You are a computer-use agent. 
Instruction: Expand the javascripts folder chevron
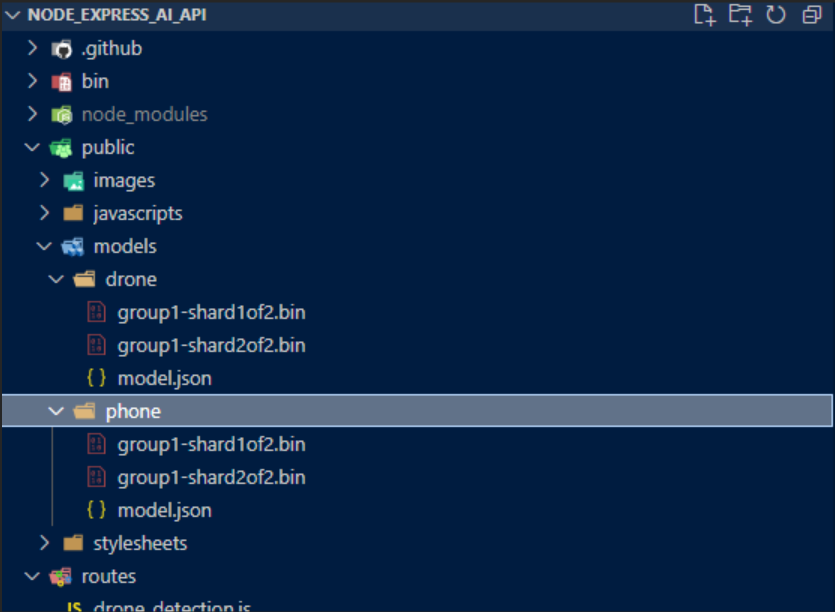[45, 214]
